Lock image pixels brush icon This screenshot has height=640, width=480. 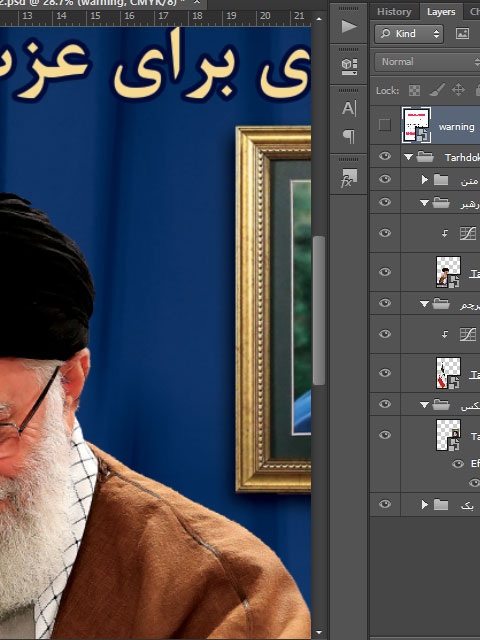[436, 90]
